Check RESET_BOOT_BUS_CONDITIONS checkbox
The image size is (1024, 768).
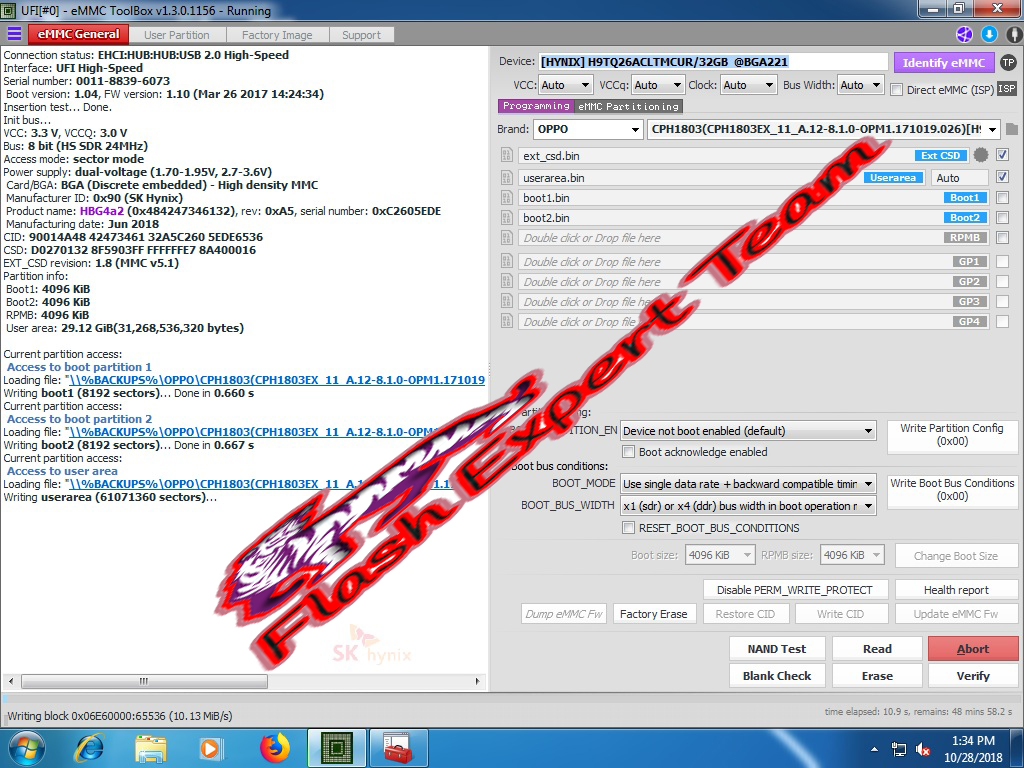pos(628,528)
